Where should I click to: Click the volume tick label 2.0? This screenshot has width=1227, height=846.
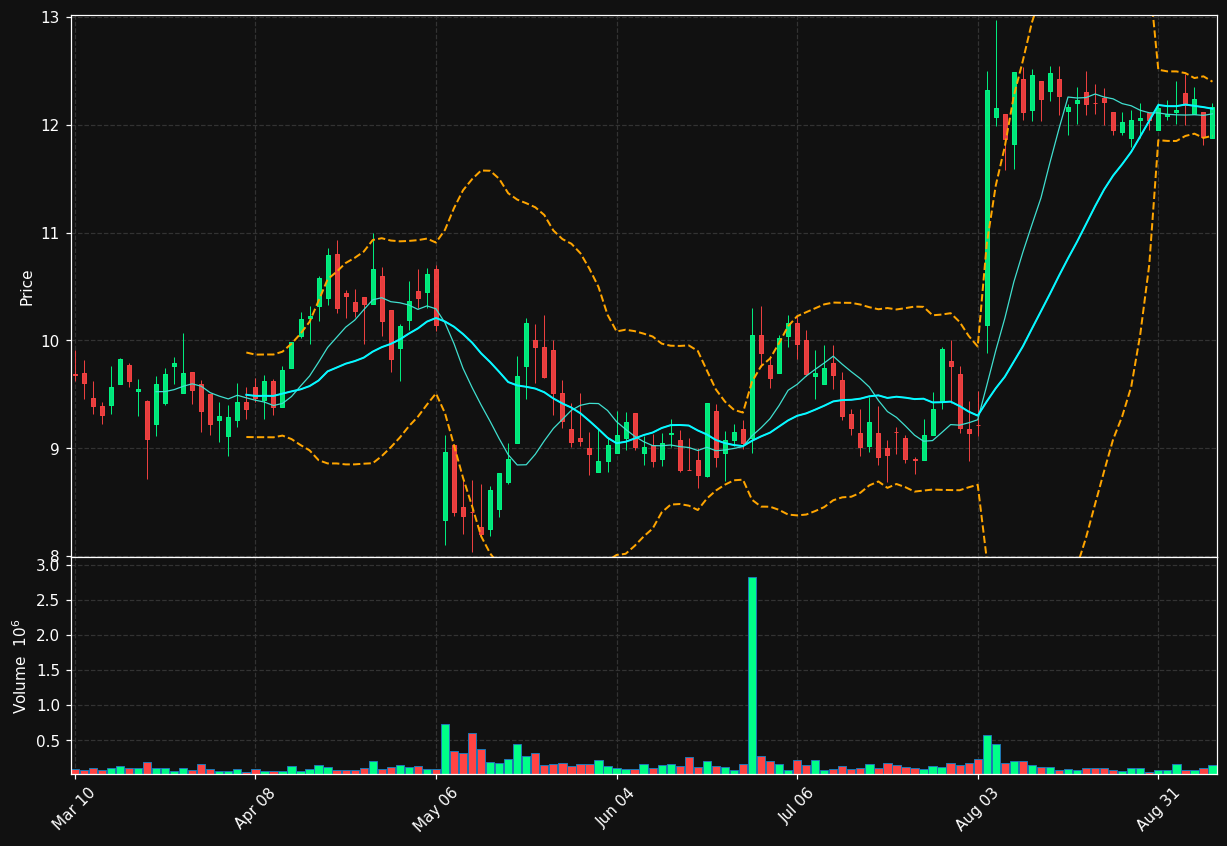[x=49, y=636]
